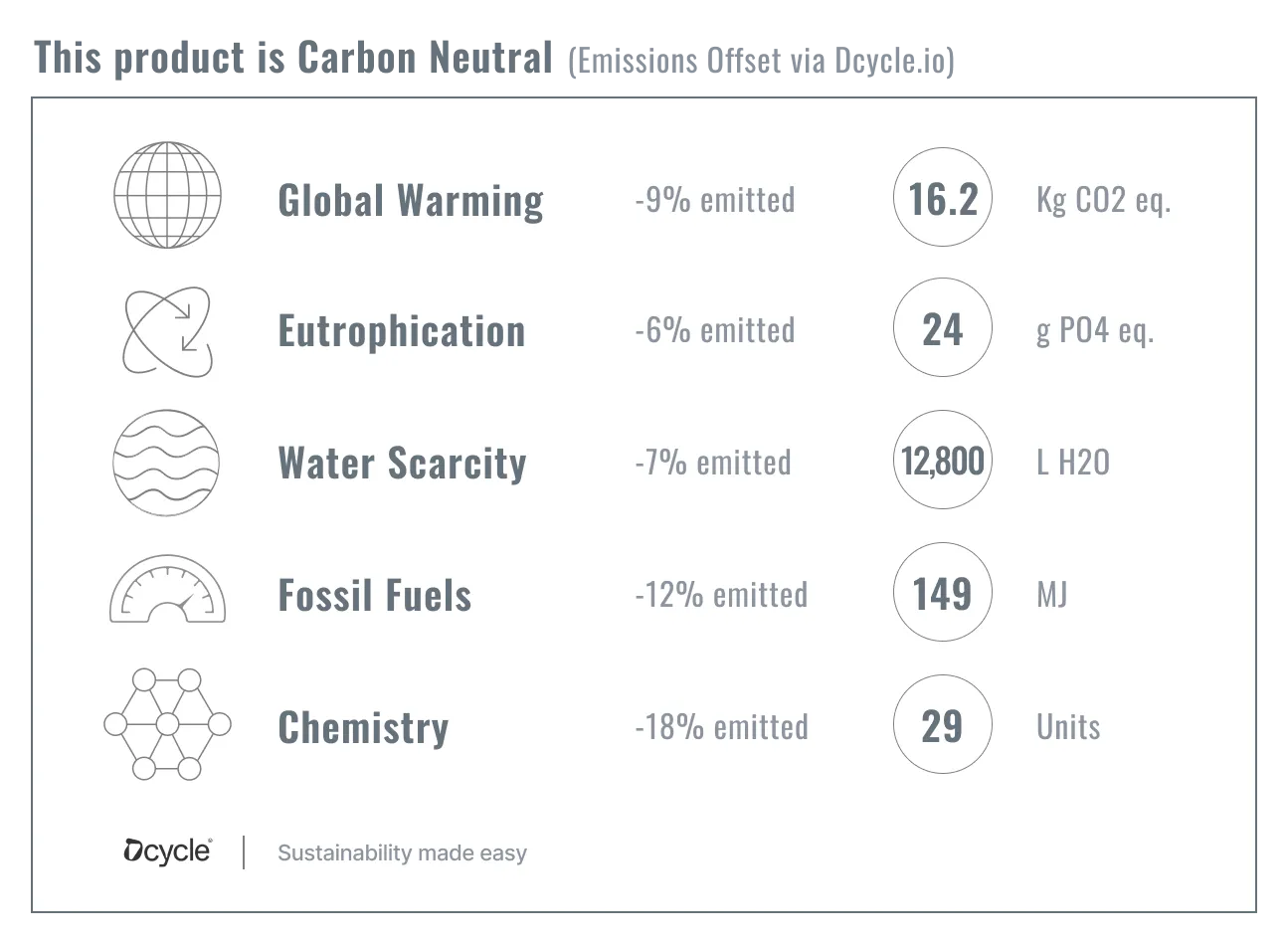
Task: Select the 12,800 value circle
Action: pyautogui.click(x=943, y=460)
